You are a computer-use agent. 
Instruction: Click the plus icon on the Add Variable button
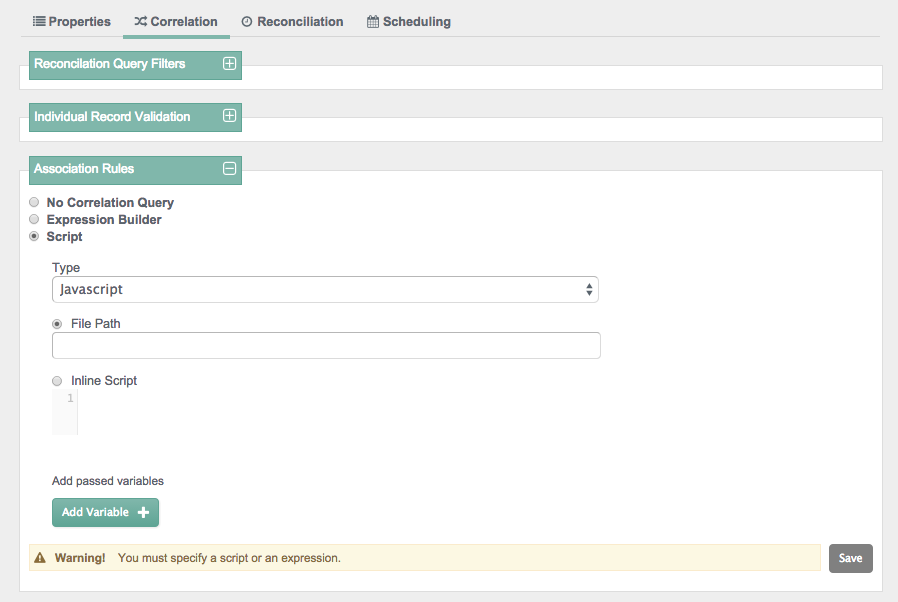pos(143,512)
